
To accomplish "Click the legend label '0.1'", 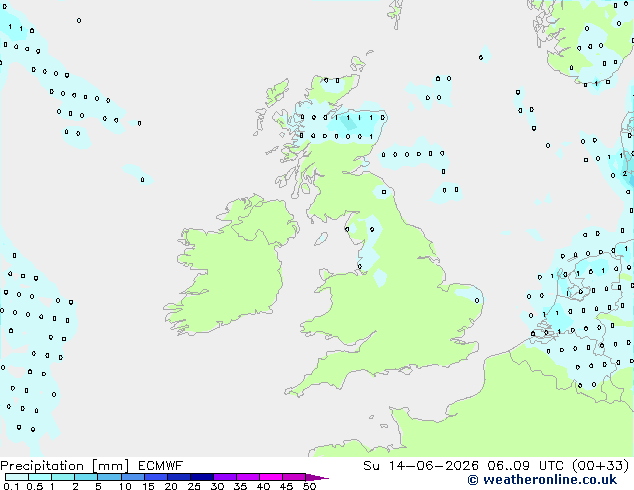I will click(x=11, y=486).
